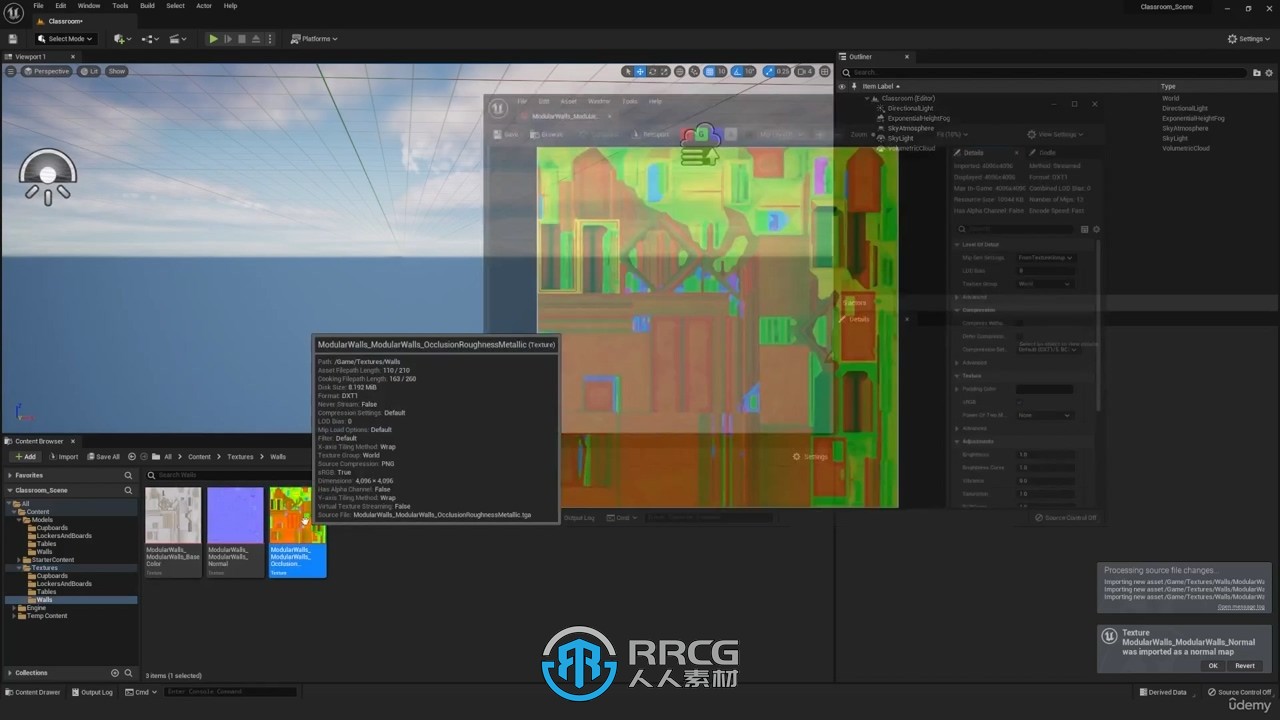
Task: Expand the Engine folder
Action: point(13,608)
